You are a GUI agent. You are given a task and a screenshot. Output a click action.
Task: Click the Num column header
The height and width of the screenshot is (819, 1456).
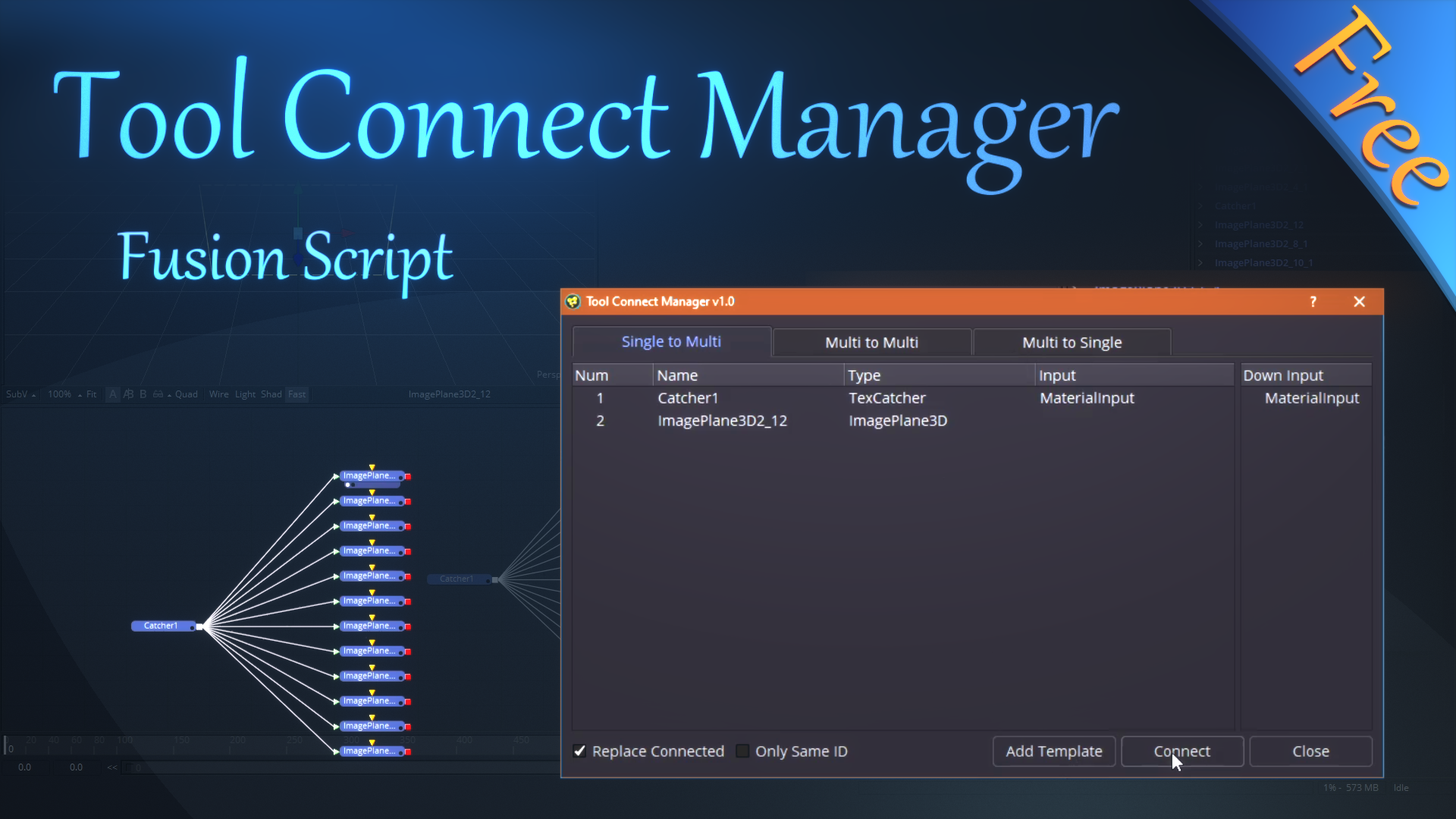click(612, 375)
